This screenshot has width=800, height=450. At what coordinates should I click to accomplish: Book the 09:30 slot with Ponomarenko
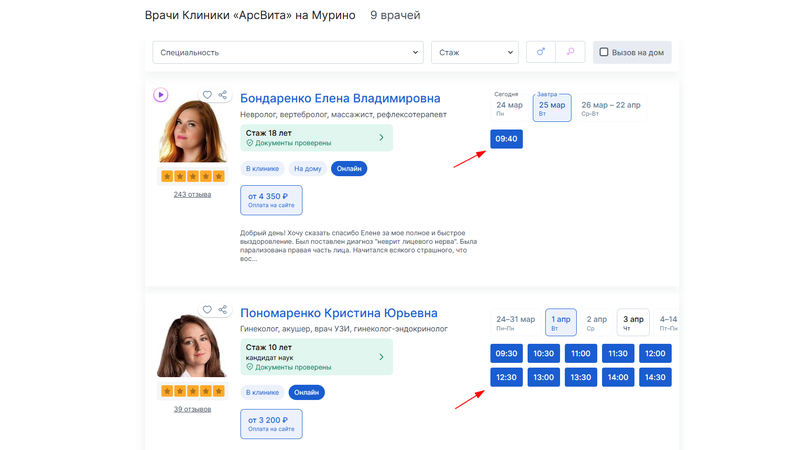pyautogui.click(x=506, y=353)
